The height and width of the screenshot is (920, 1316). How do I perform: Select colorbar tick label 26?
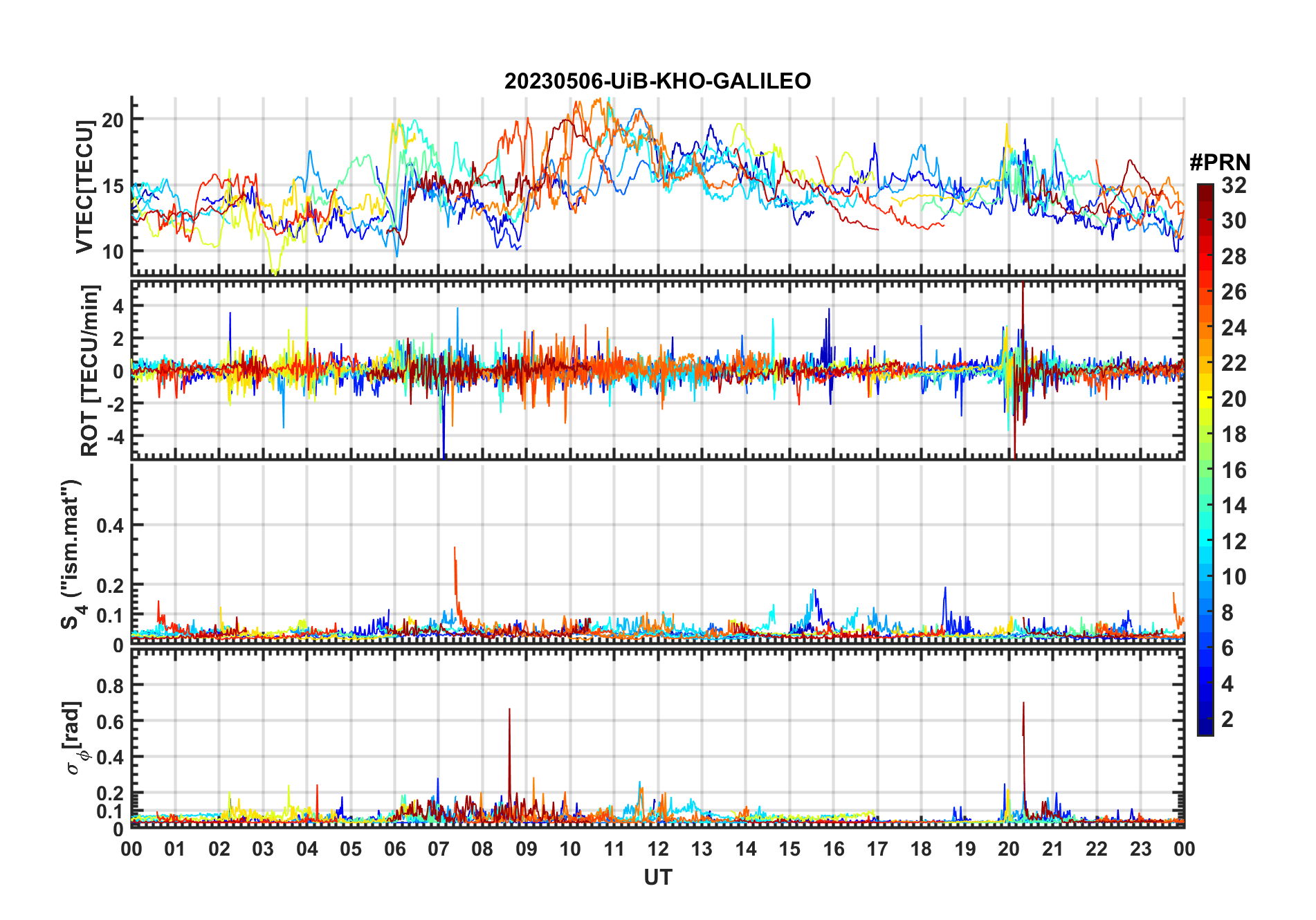[1234, 292]
